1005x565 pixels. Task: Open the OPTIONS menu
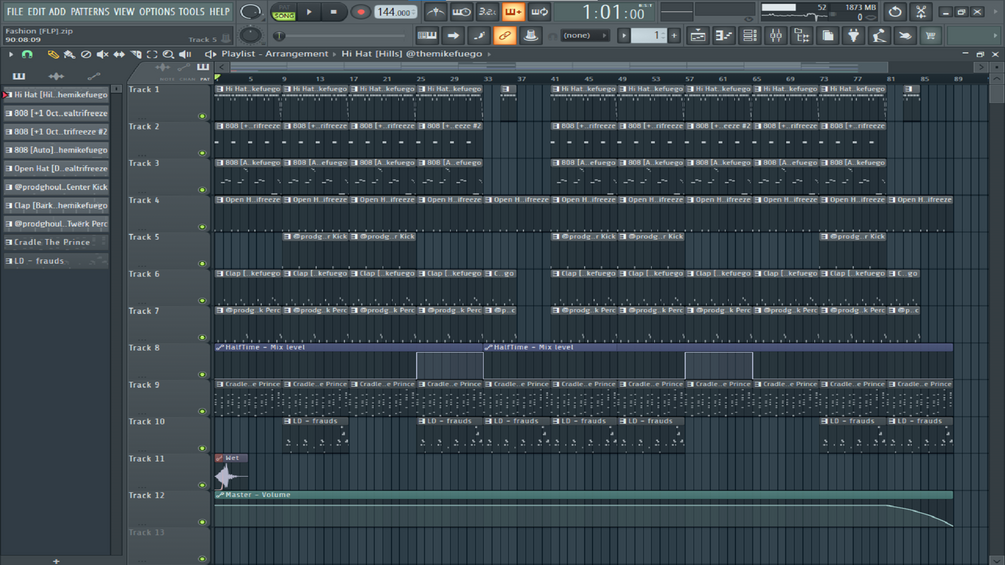pyautogui.click(x=157, y=12)
